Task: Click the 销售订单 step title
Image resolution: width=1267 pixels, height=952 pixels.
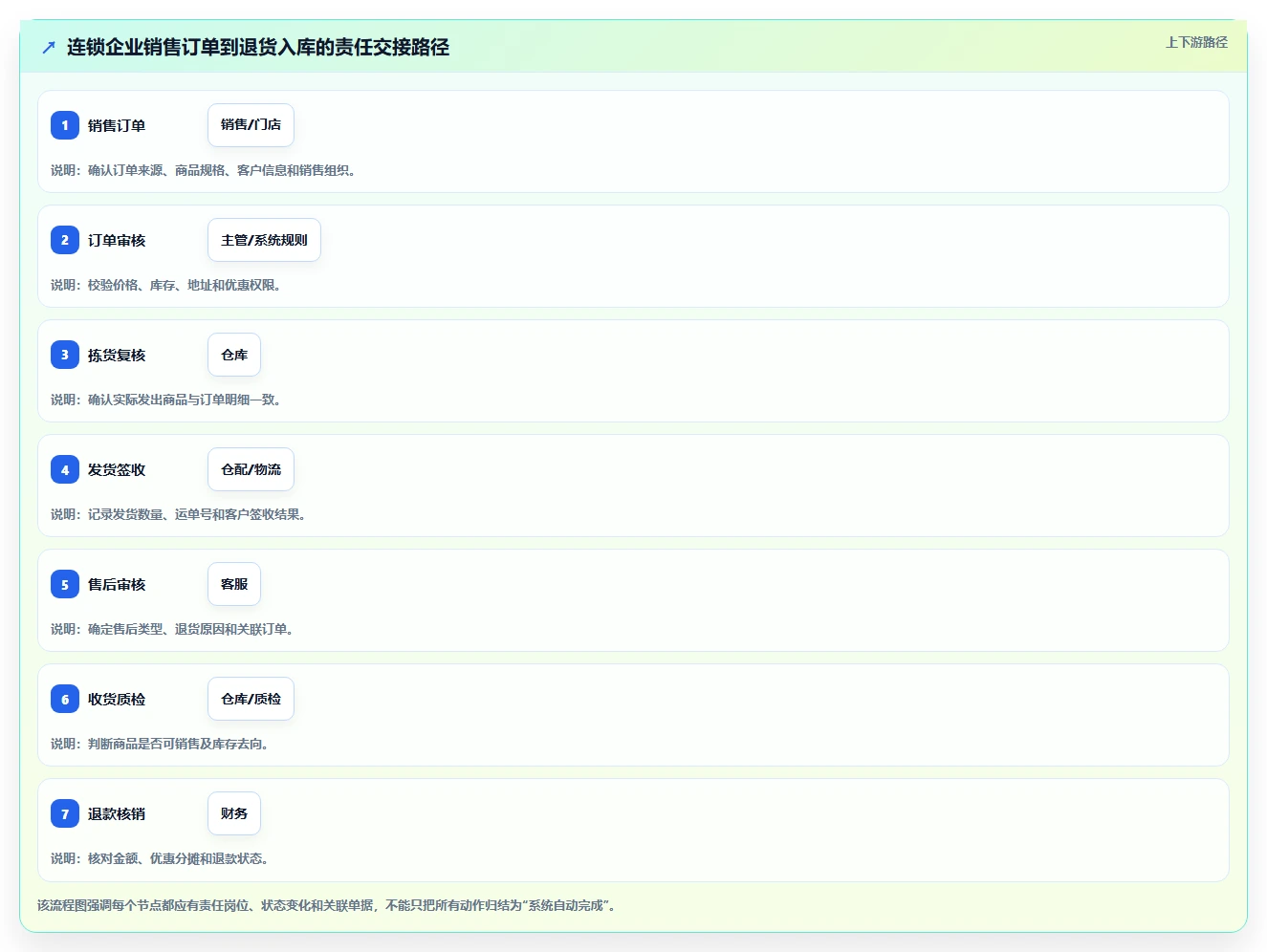Action: tap(117, 125)
